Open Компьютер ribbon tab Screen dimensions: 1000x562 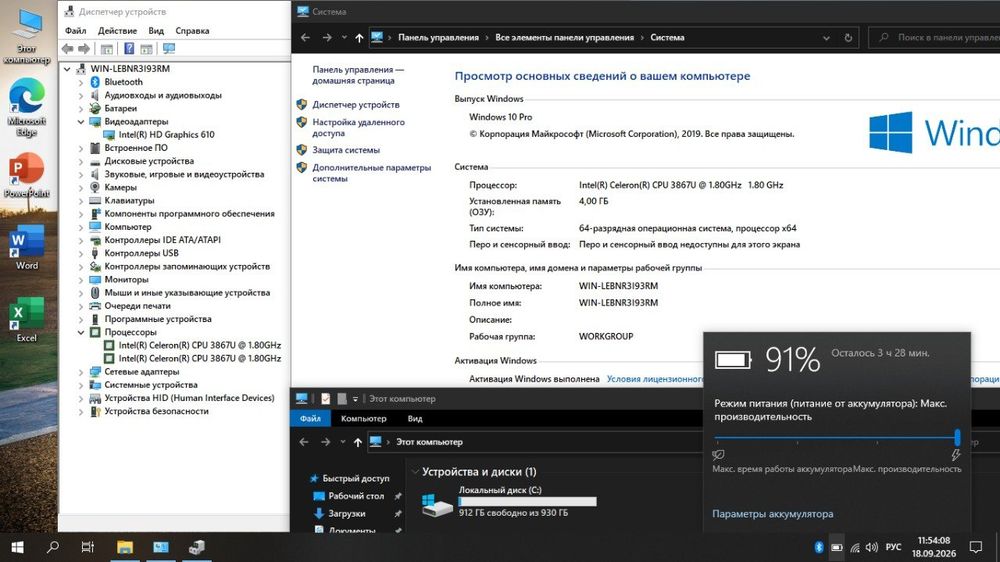[x=364, y=418]
